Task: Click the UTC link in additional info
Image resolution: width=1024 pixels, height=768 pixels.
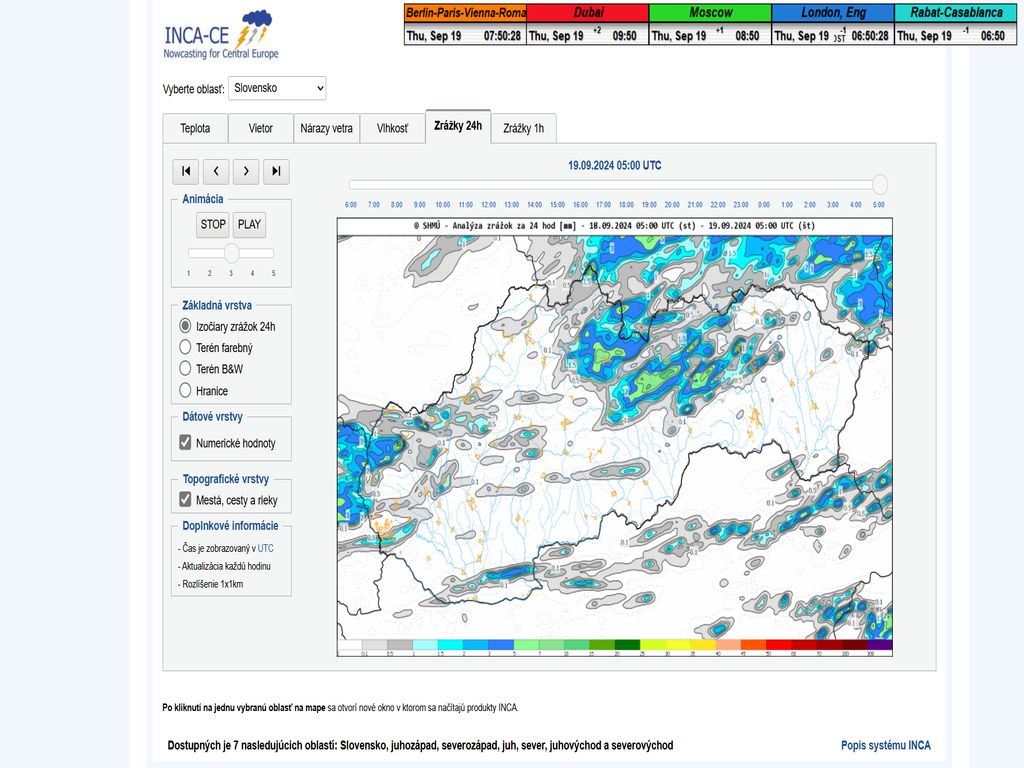Action: pyautogui.click(x=265, y=548)
